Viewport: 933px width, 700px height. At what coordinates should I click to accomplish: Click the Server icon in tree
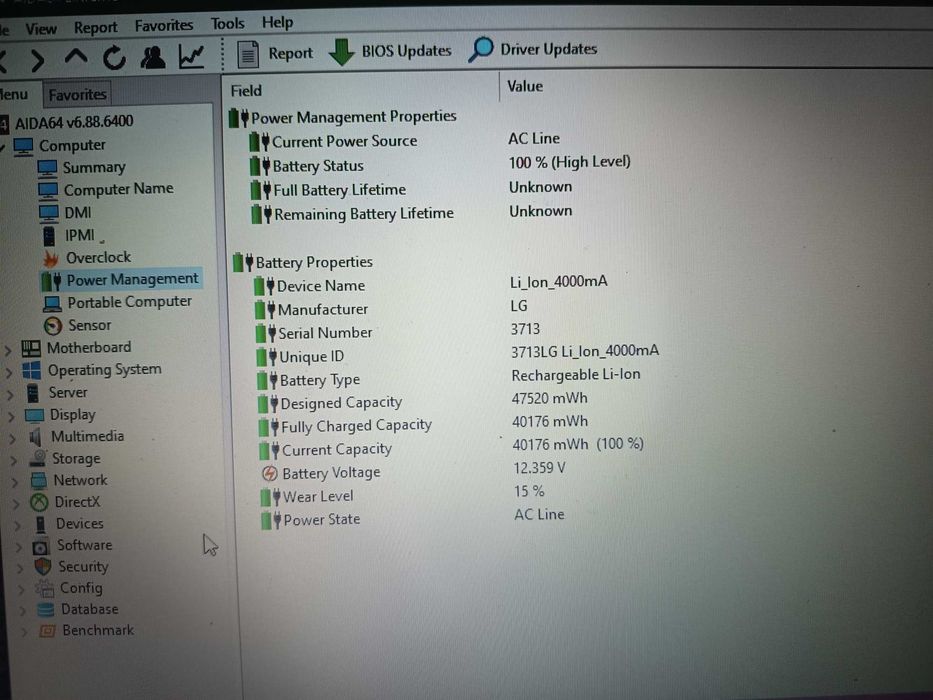[33, 393]
